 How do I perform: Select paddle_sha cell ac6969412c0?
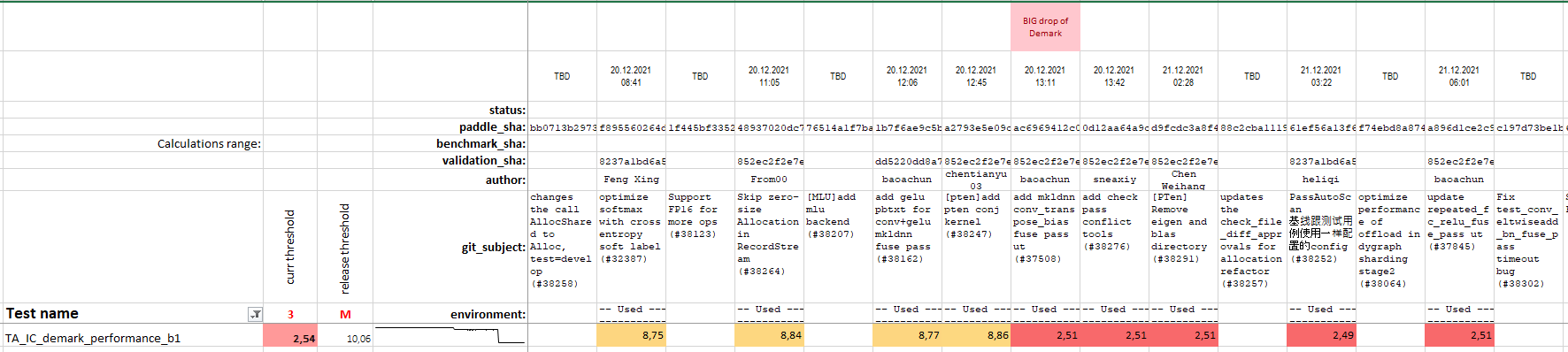[1045, 127]
